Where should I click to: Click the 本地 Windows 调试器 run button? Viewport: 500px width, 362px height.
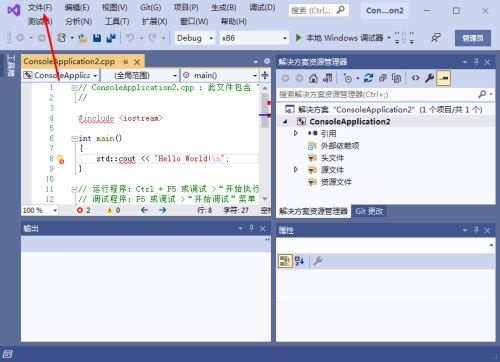click(339, 38)
